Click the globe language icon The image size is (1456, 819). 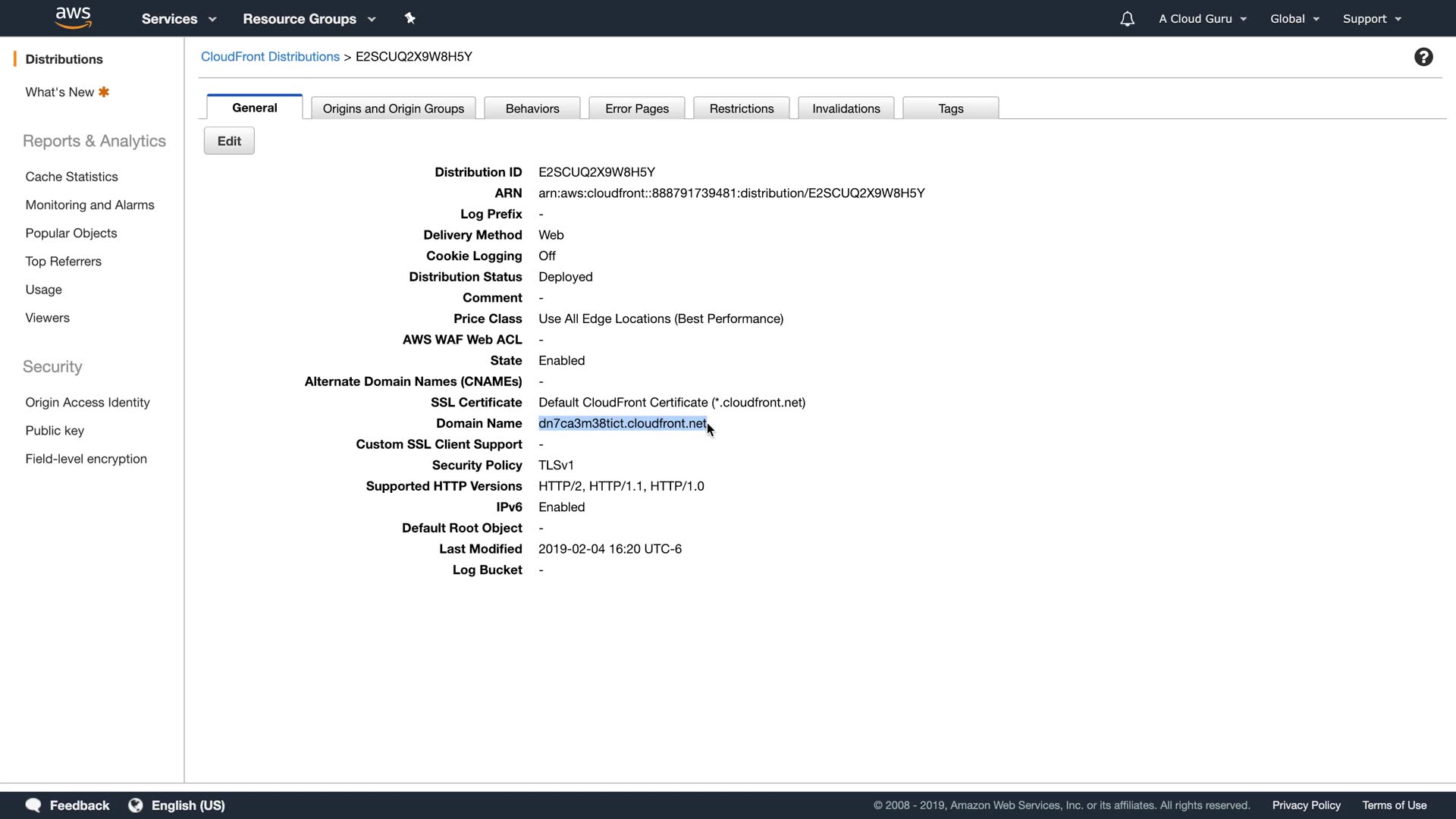point(136,805)
